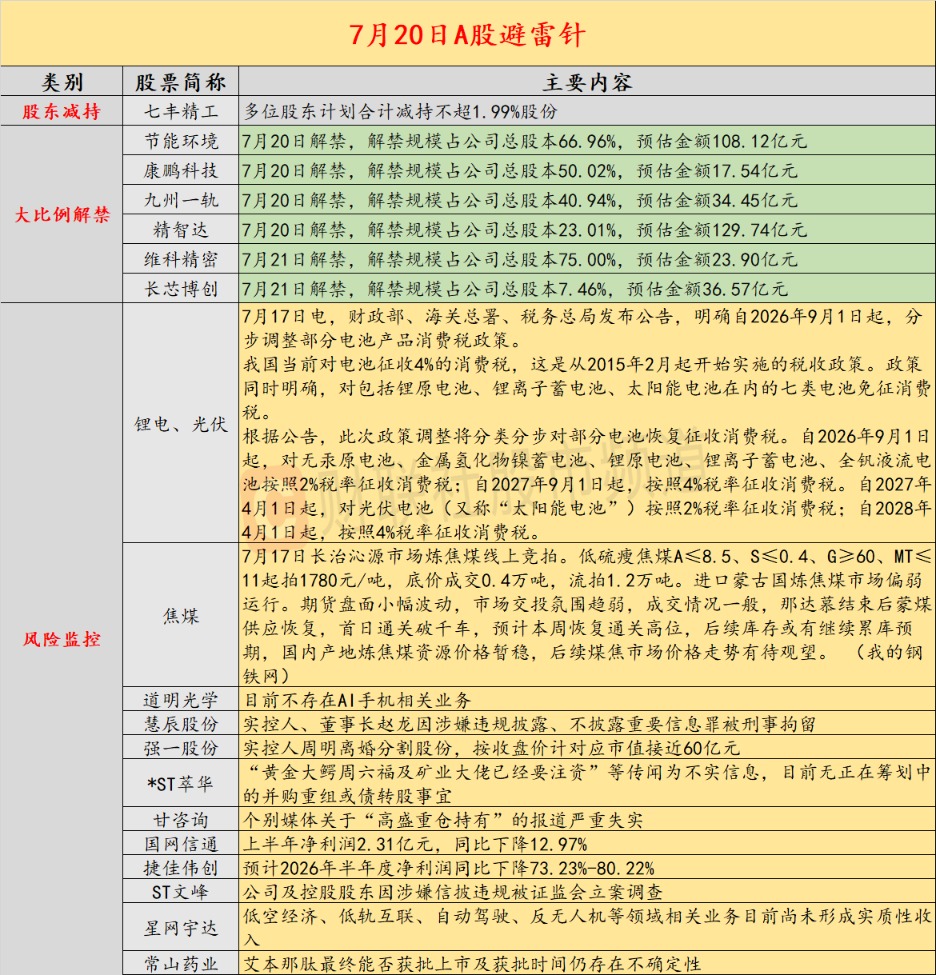
Task: Click the 康鹏科技 unlock details row
Action: pyautogui.click(x=587, y=170)
